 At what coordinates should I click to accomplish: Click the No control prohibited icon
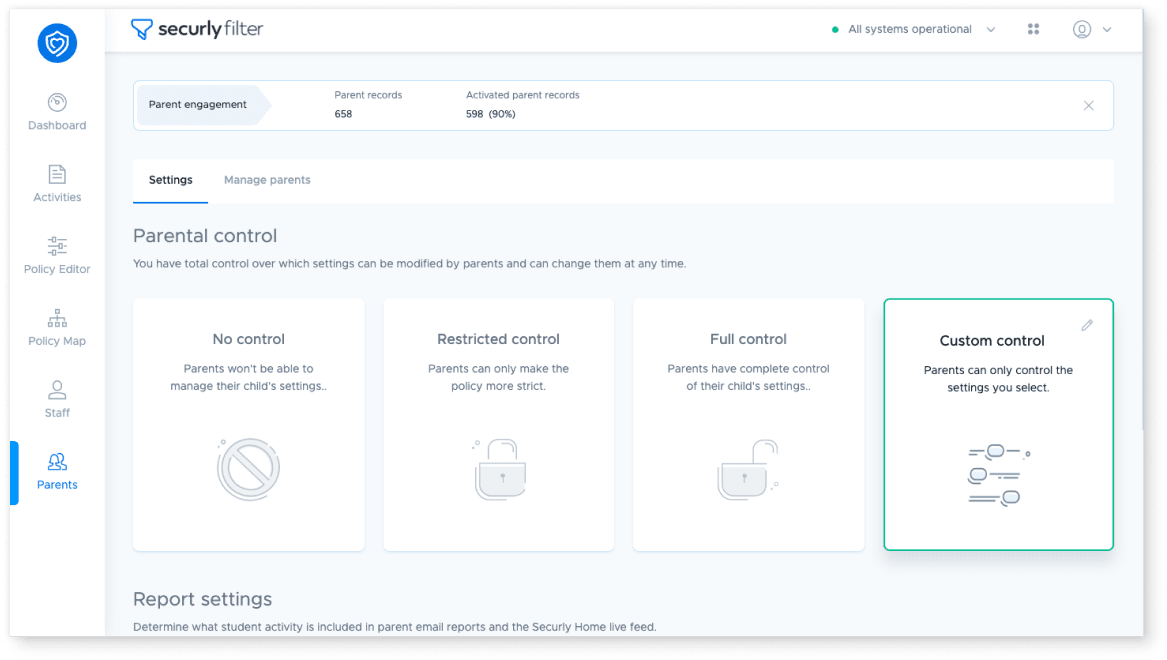tap(249, 469)
